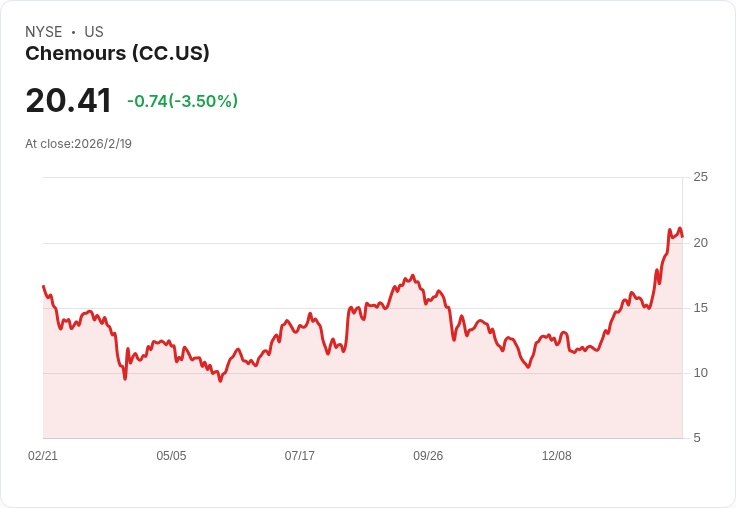Click the -0.74(-3.50%) price change

182,101
